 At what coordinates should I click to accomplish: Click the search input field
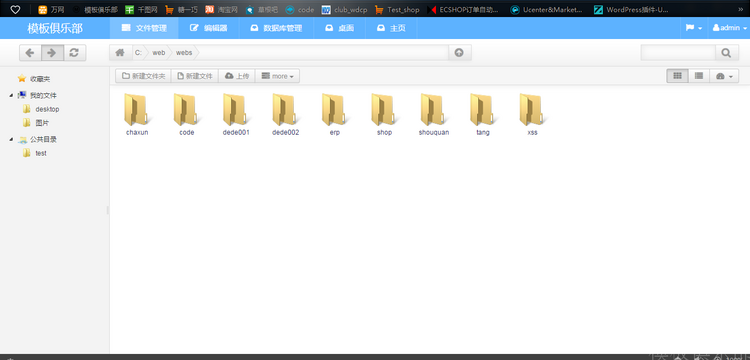[678, 53]
